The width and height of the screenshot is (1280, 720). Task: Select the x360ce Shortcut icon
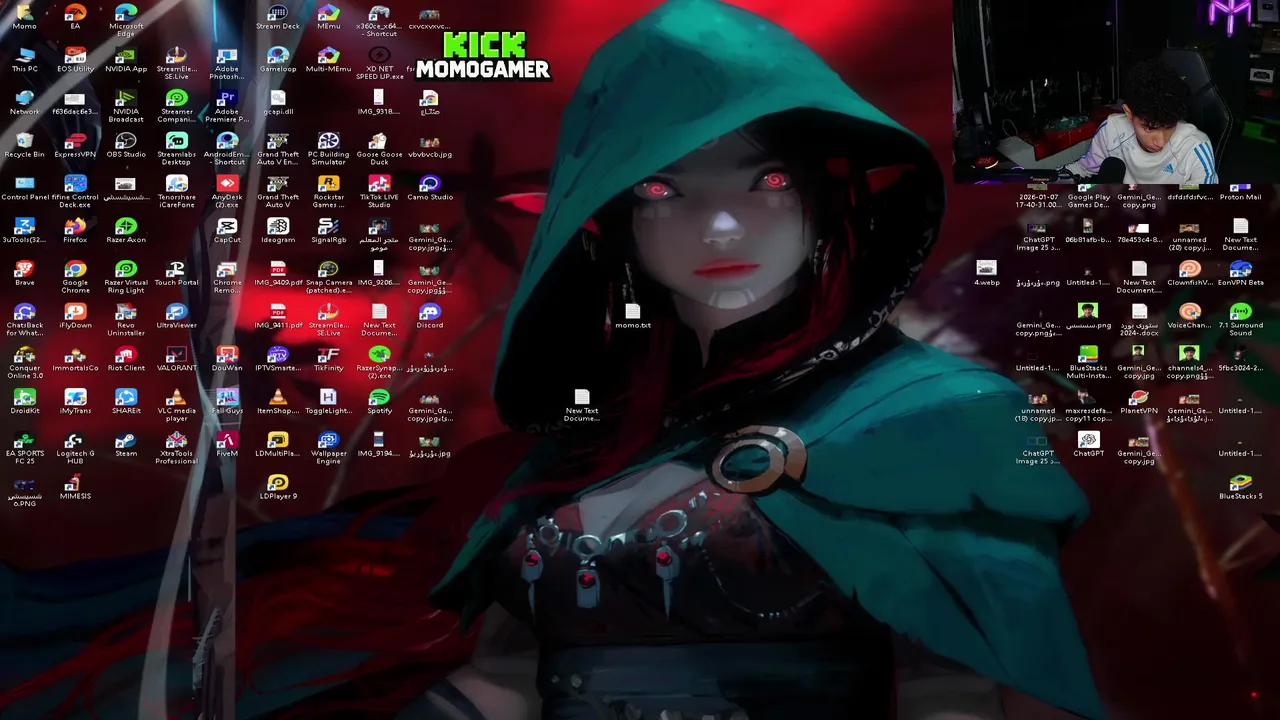coord(379,17)
